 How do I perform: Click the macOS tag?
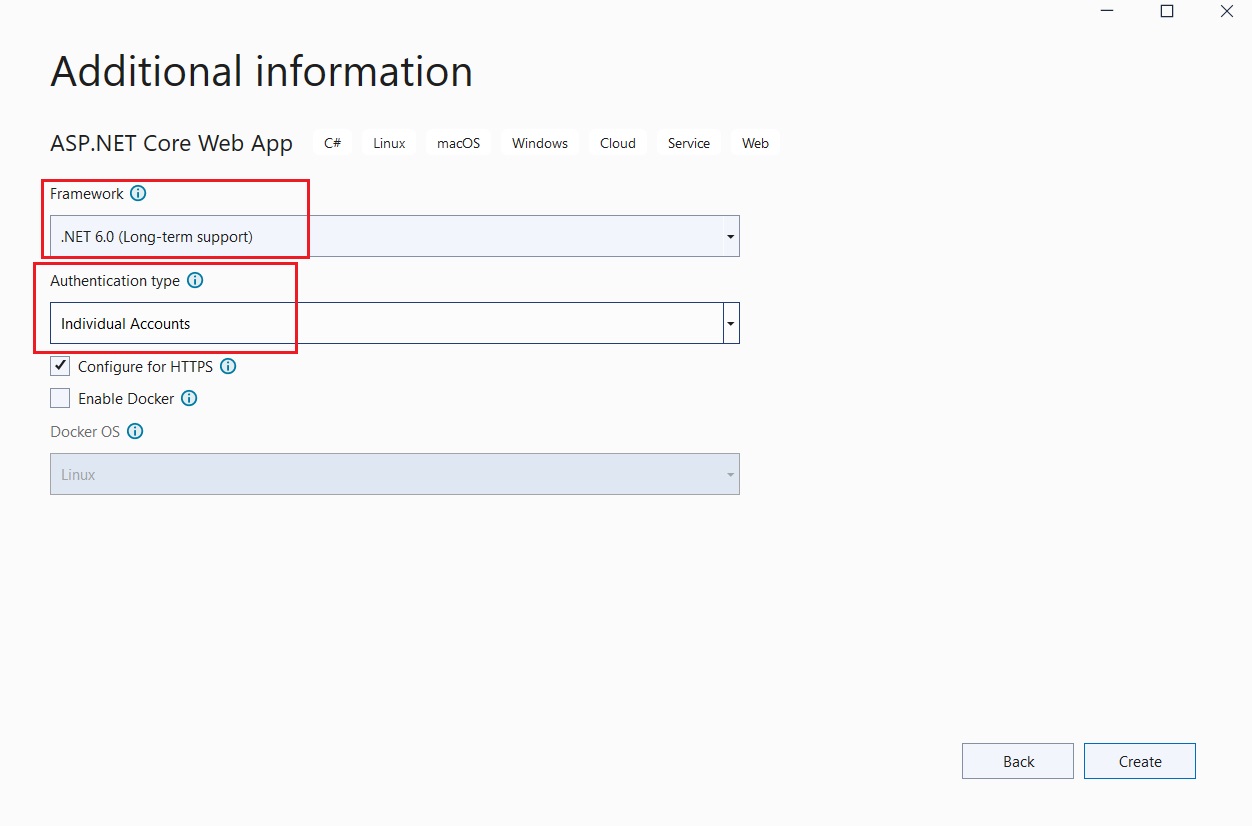[x=458, y=143]
